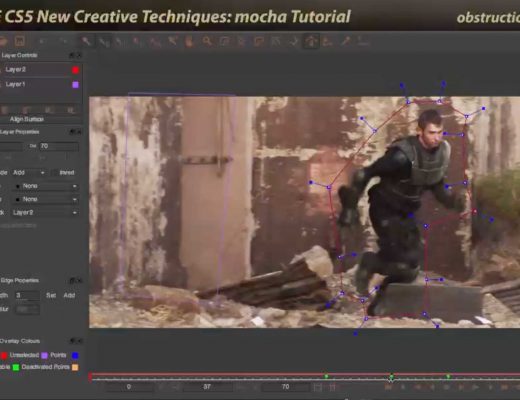Viewport: 520px width, 400px height.
Task: Click the second layer icon button above Align Surface
Action: click(x=26, y=110)
